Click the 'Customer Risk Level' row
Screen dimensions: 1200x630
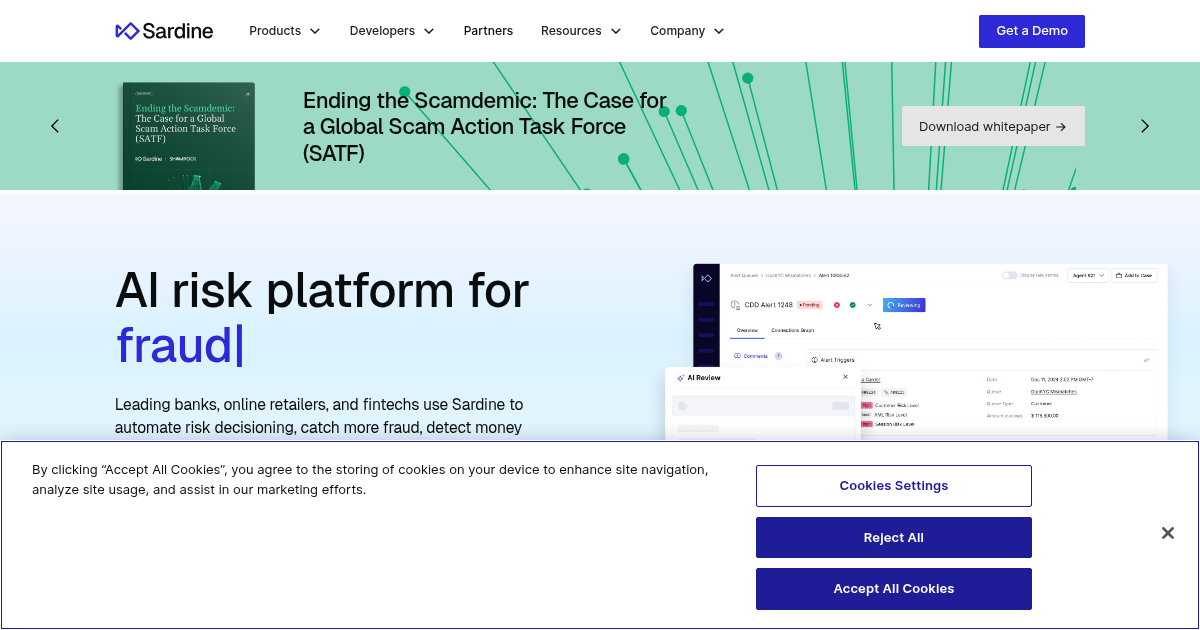click(x=891, y=405)
